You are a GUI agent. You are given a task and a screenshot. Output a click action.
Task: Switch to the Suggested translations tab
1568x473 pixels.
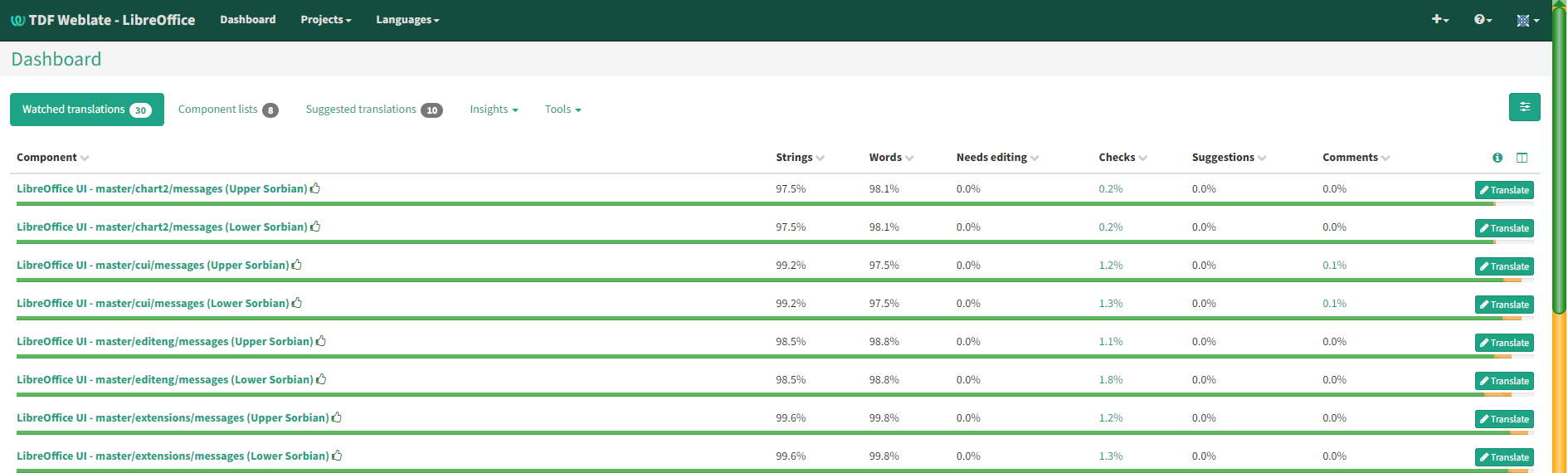coord(374,110)
